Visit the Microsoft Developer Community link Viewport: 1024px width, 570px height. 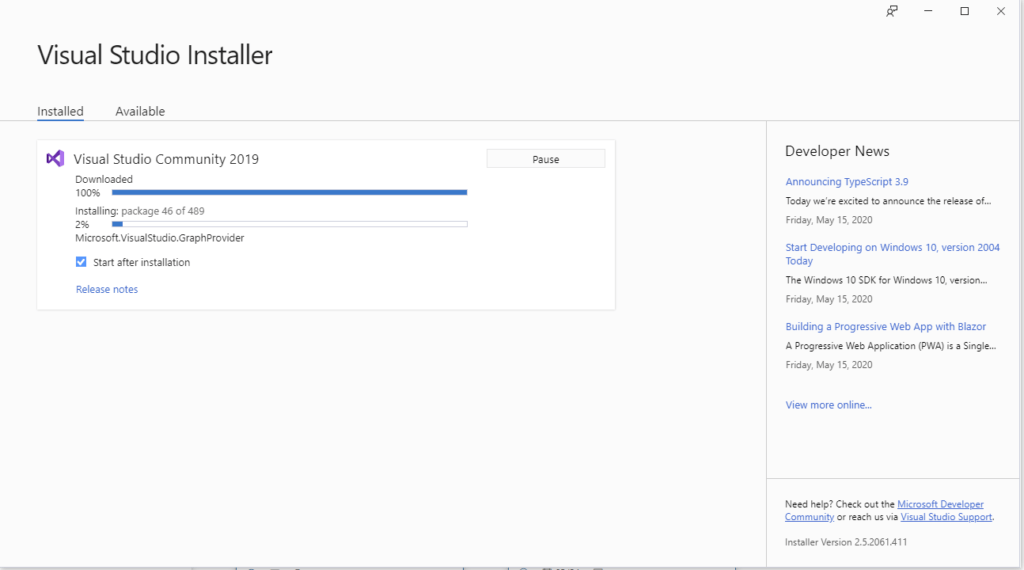[940, 505]
